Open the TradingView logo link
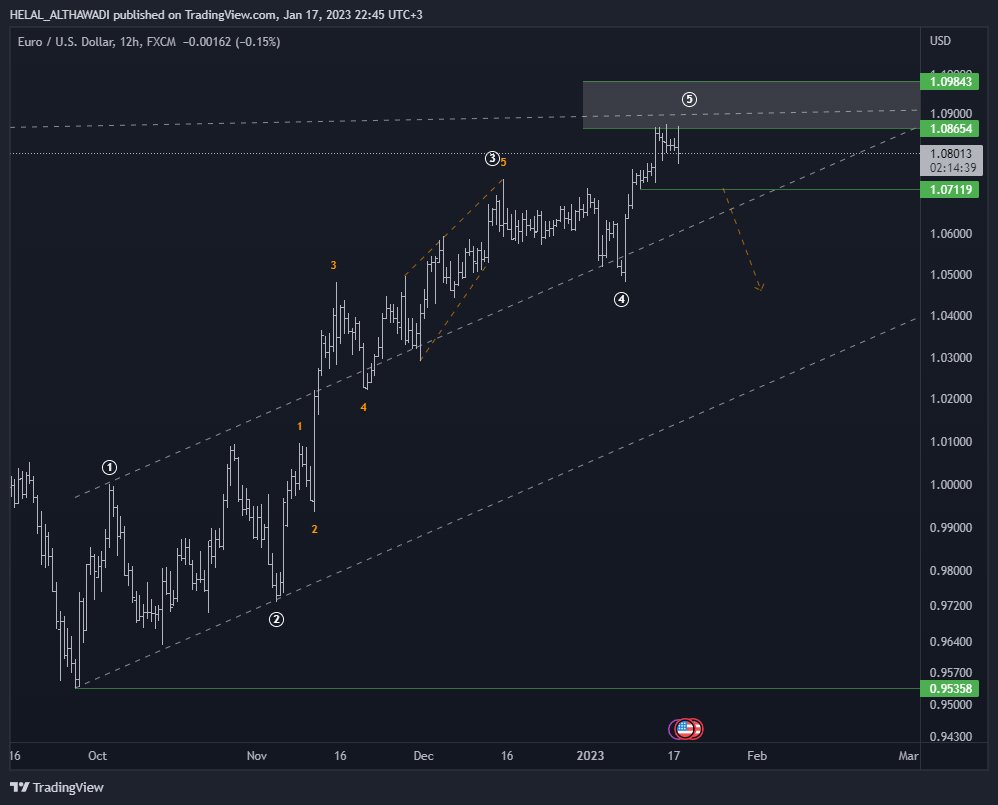998x805 pixels. pyautogui.click(x=57, y=787)
